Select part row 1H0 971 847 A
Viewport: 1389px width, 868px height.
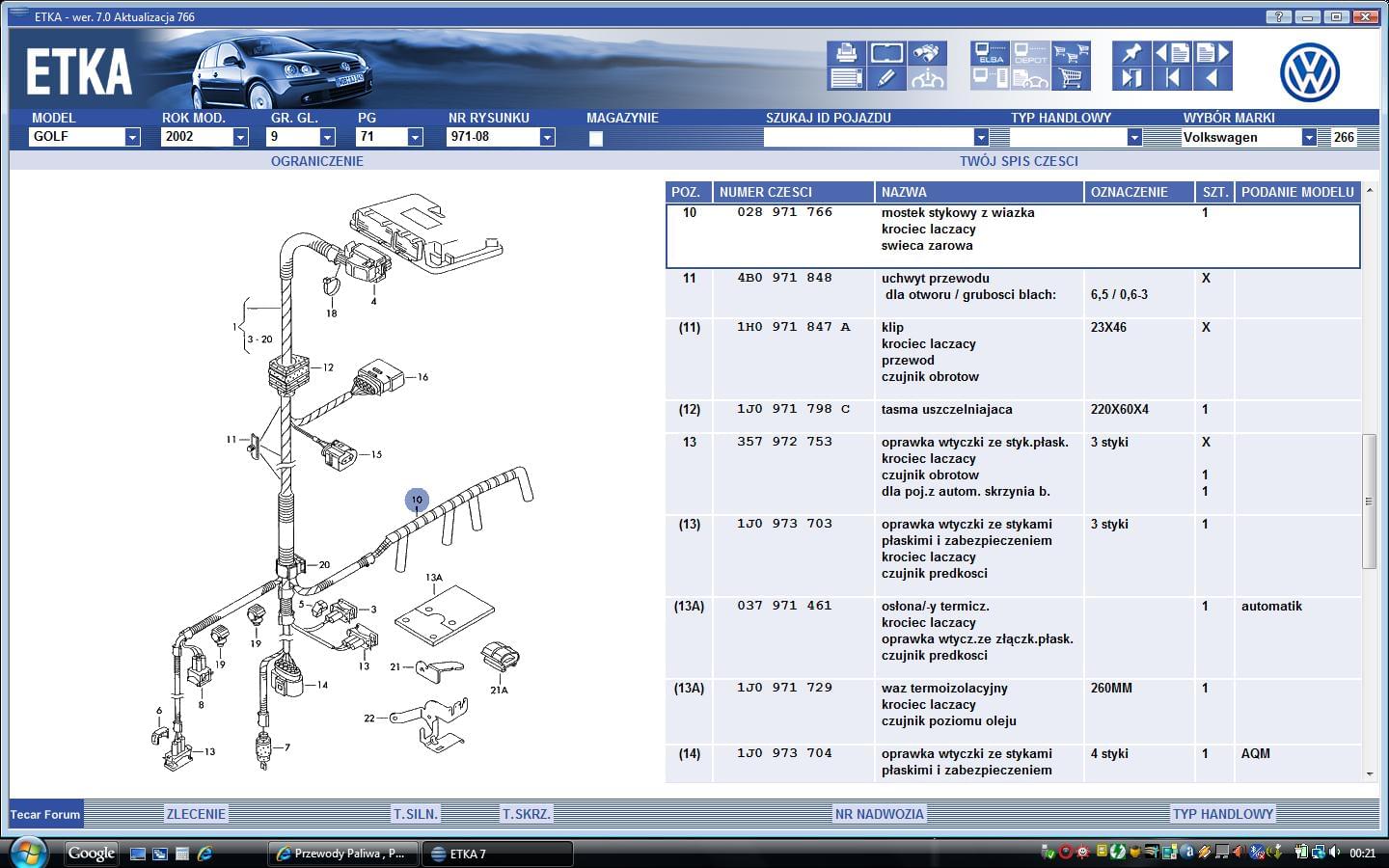[x=1013, y=359]
